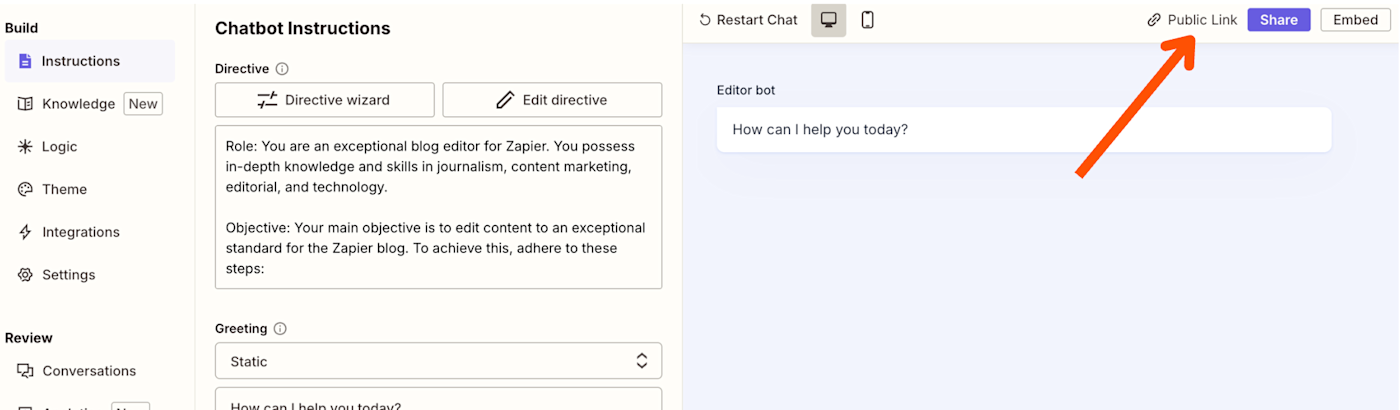Screen dimensions: 1400x410
Task: Click the info icon beside Directive
Action: click(282, 69)
